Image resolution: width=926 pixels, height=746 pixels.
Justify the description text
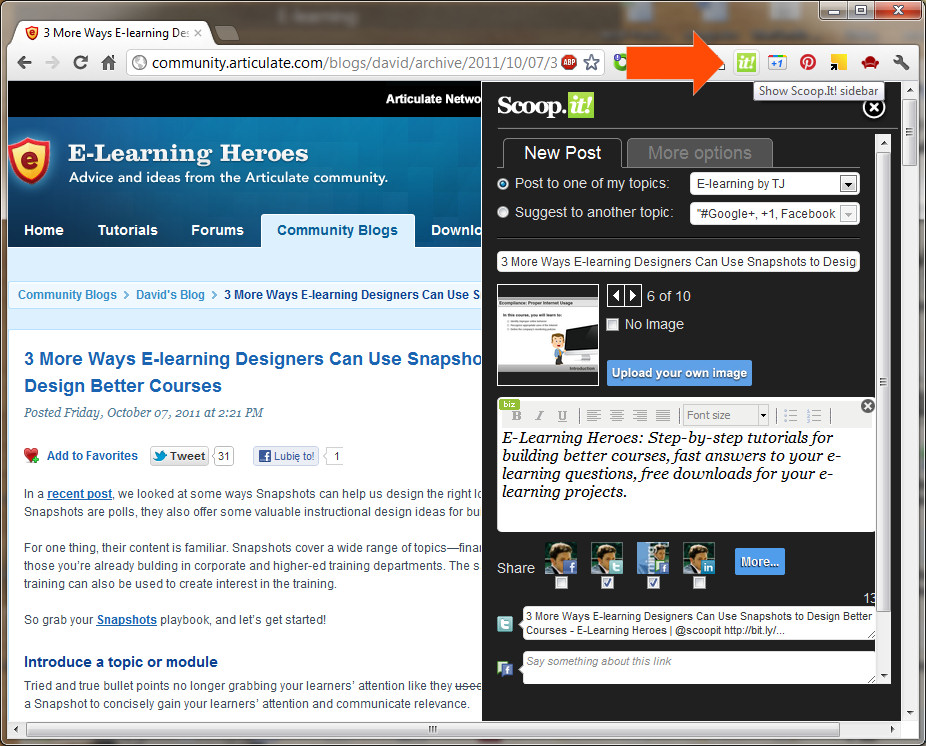point(663,415)
